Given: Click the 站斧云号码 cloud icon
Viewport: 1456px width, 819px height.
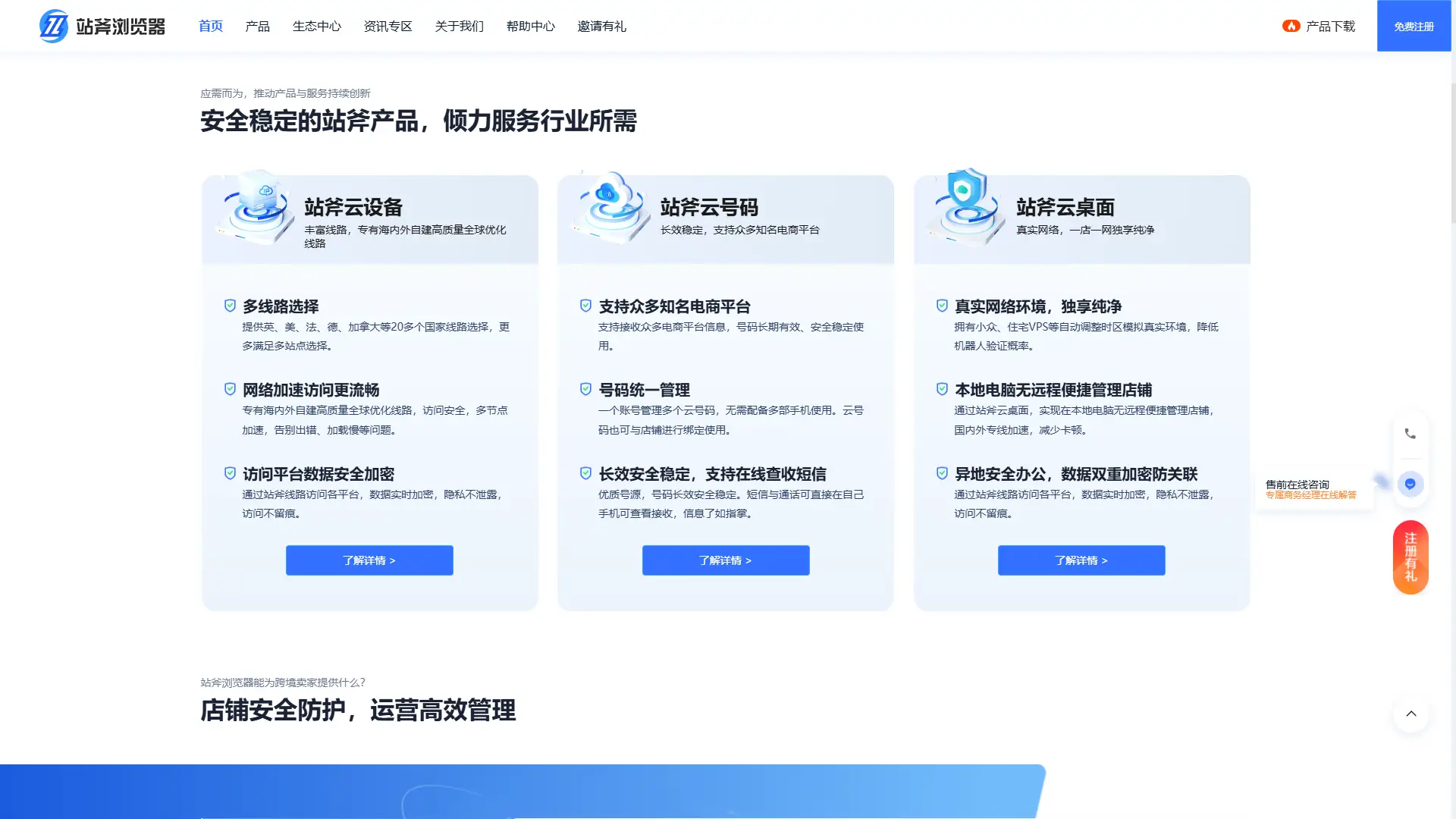Looking at the screenshot, I should pos(611,210).
